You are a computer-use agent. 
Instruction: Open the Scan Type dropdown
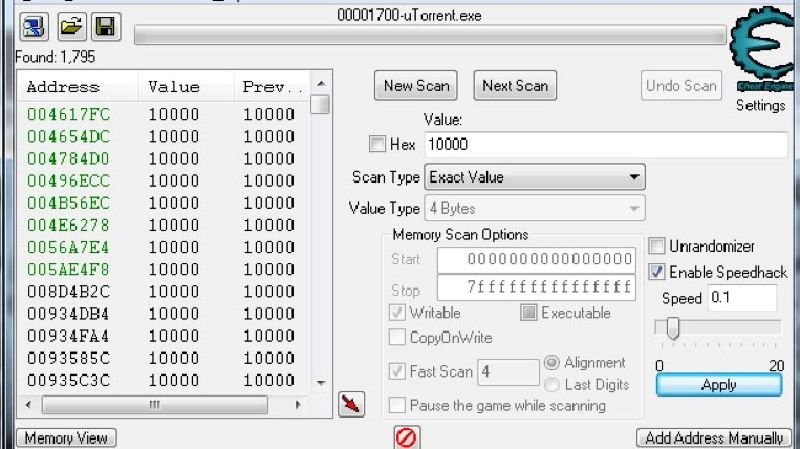tap(535, 177)
